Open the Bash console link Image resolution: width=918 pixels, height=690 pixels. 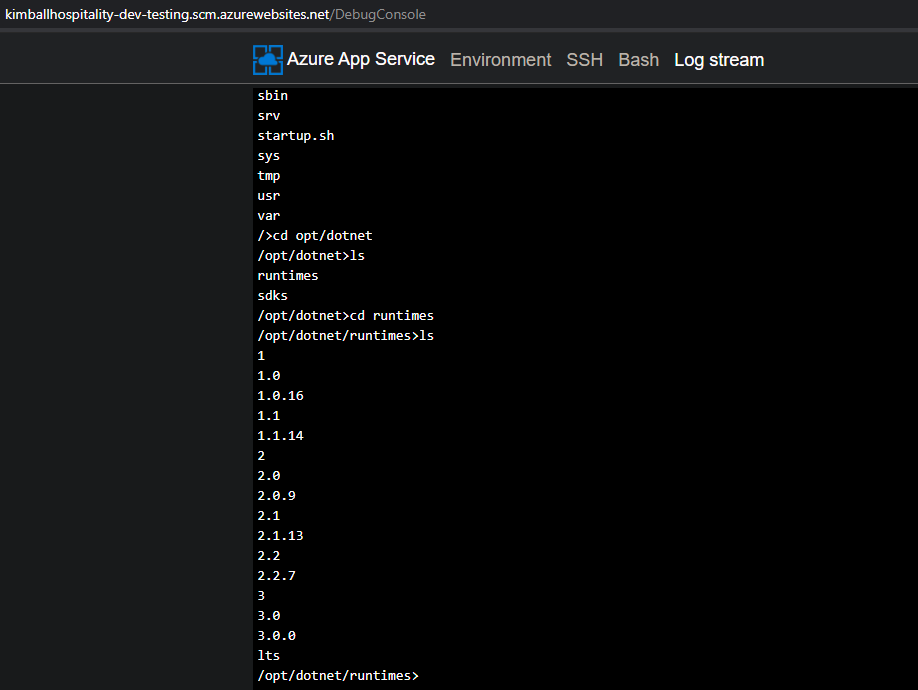[x=638, y=60]
